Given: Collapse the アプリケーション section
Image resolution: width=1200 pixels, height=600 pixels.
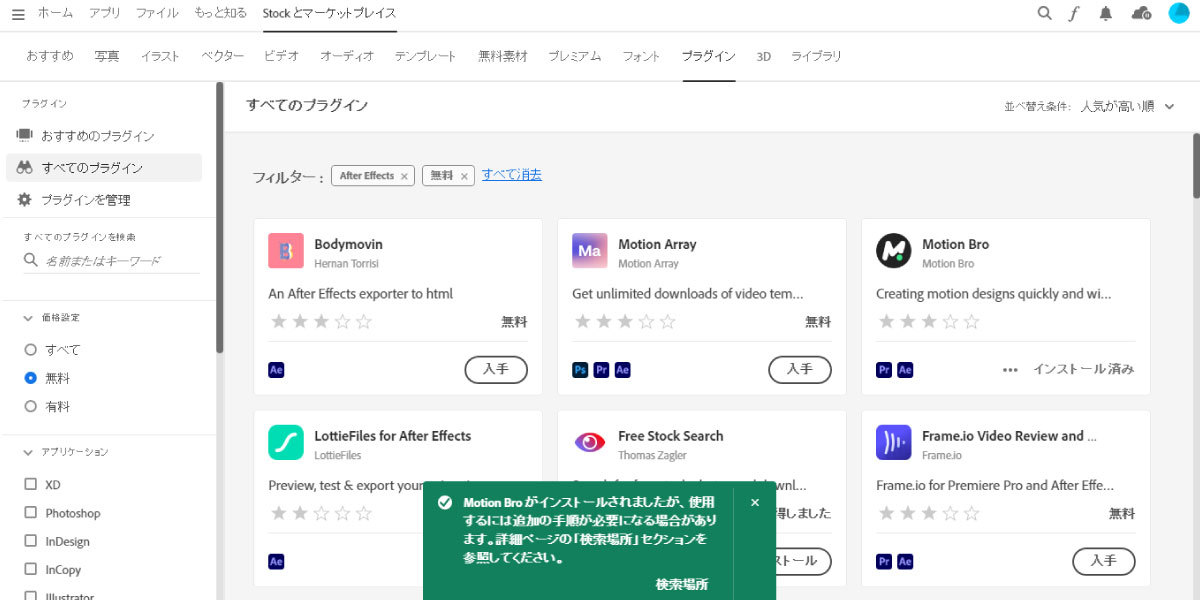Looking at the screenshot, I should tap(28, 452).
